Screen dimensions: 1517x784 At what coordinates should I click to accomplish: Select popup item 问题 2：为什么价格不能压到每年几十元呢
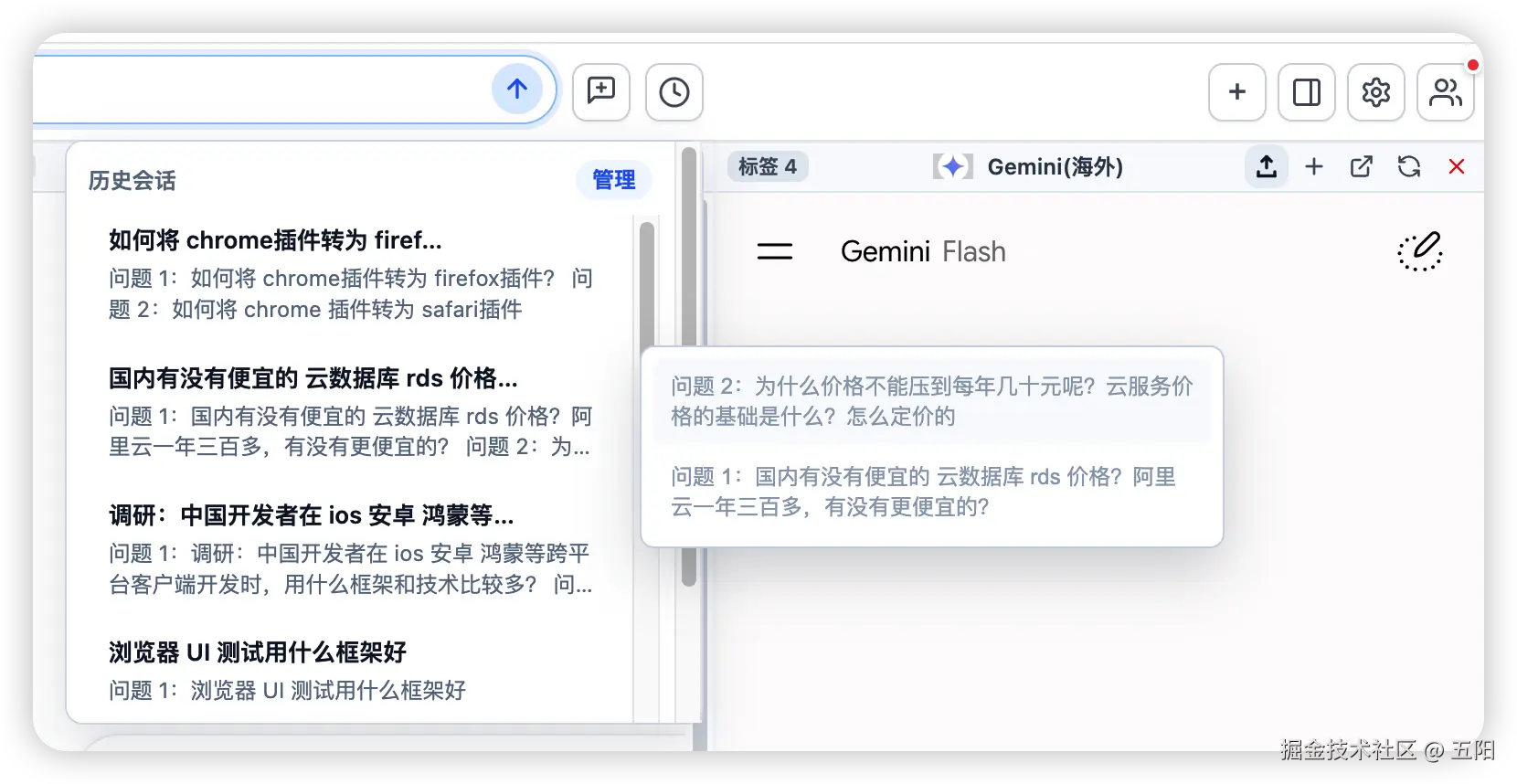(932, 401)
